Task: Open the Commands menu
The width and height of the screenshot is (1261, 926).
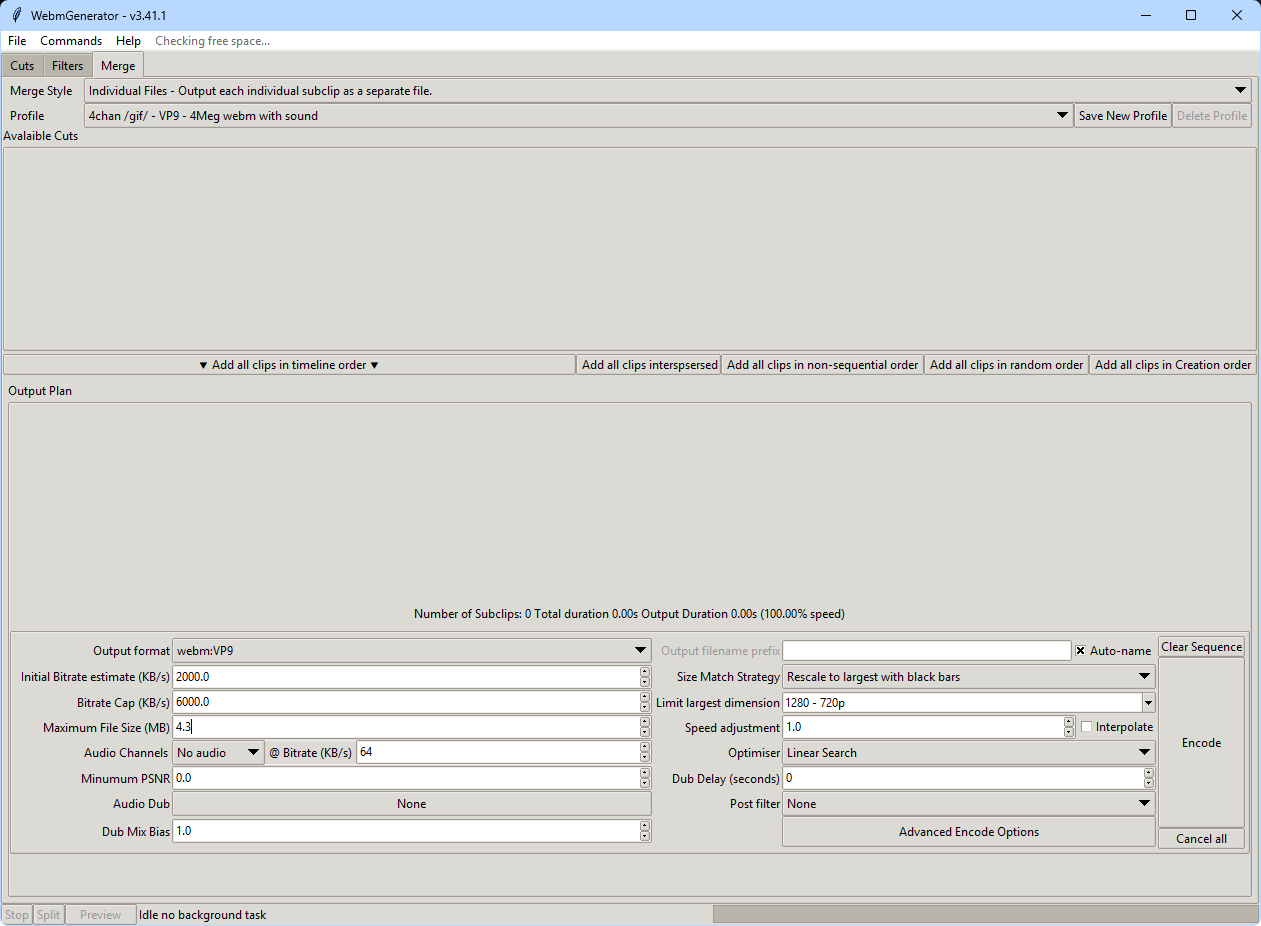Action: [x=71, y=41]
